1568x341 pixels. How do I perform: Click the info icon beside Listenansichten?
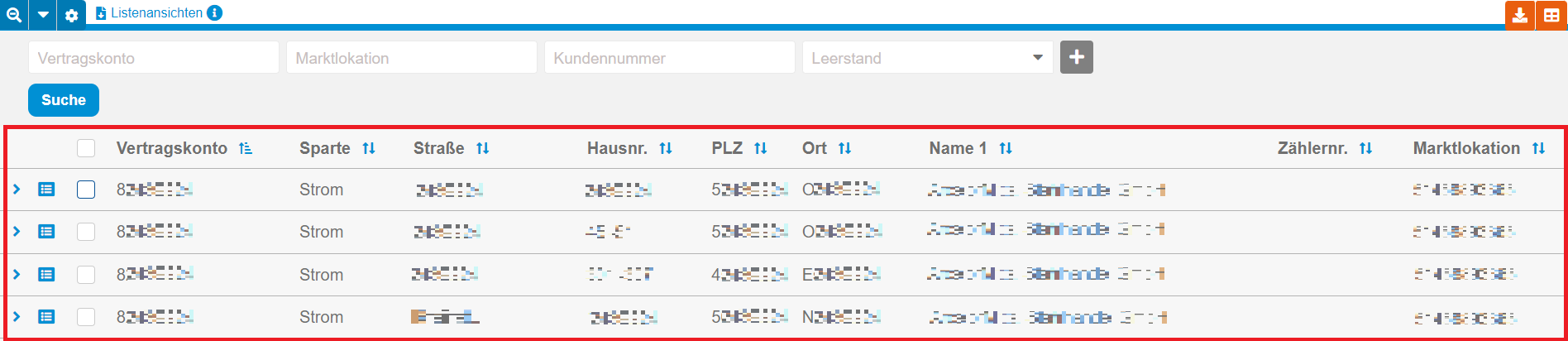click(x=214, y=13)
